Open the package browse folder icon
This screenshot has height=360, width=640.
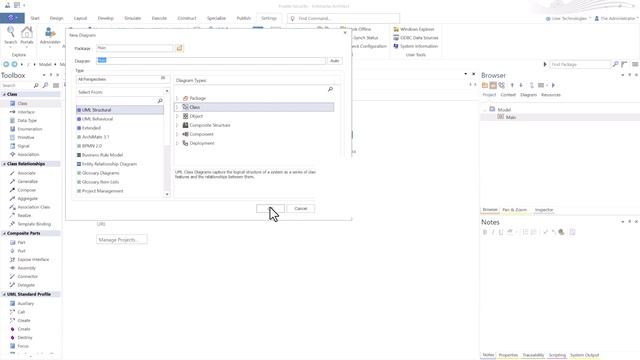tap(179, 48)
